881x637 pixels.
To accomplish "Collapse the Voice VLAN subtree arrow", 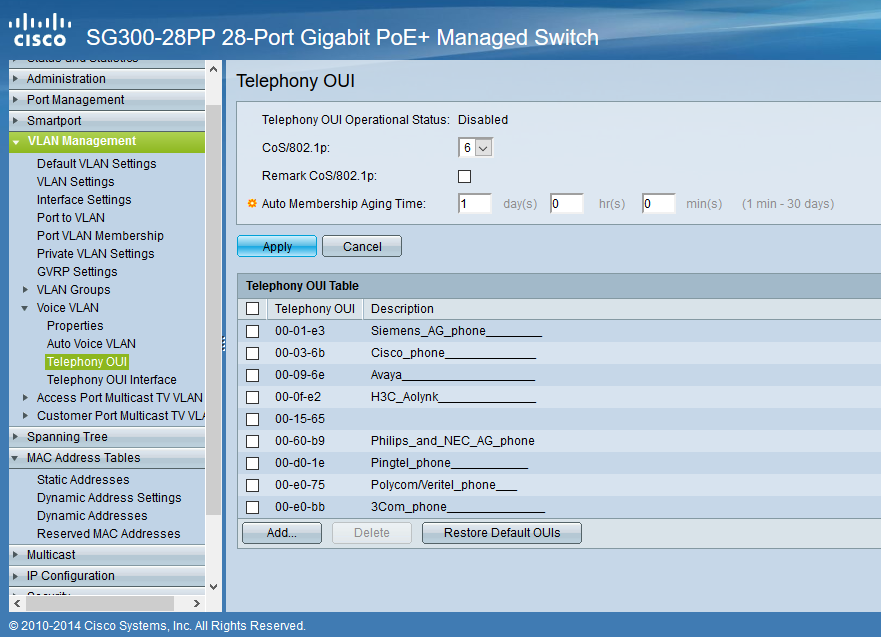I will 25,308.
